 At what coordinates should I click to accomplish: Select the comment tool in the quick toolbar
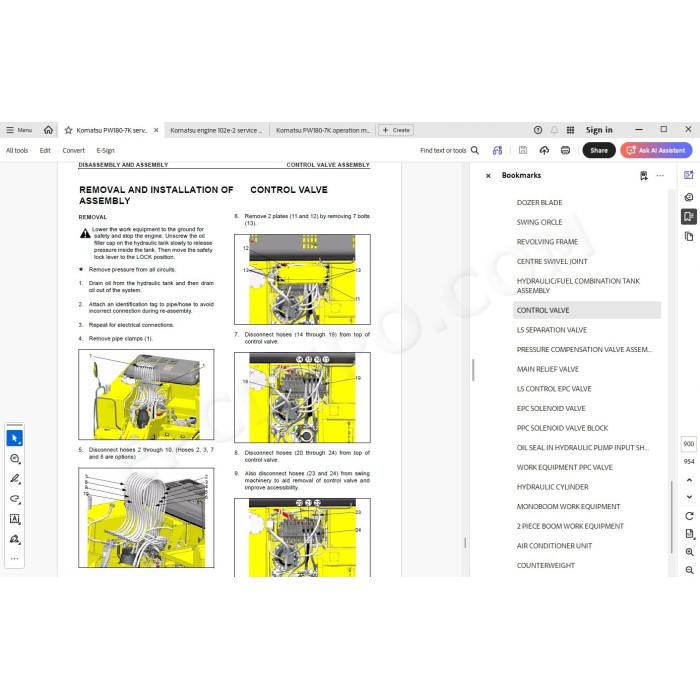coord(15,458)
